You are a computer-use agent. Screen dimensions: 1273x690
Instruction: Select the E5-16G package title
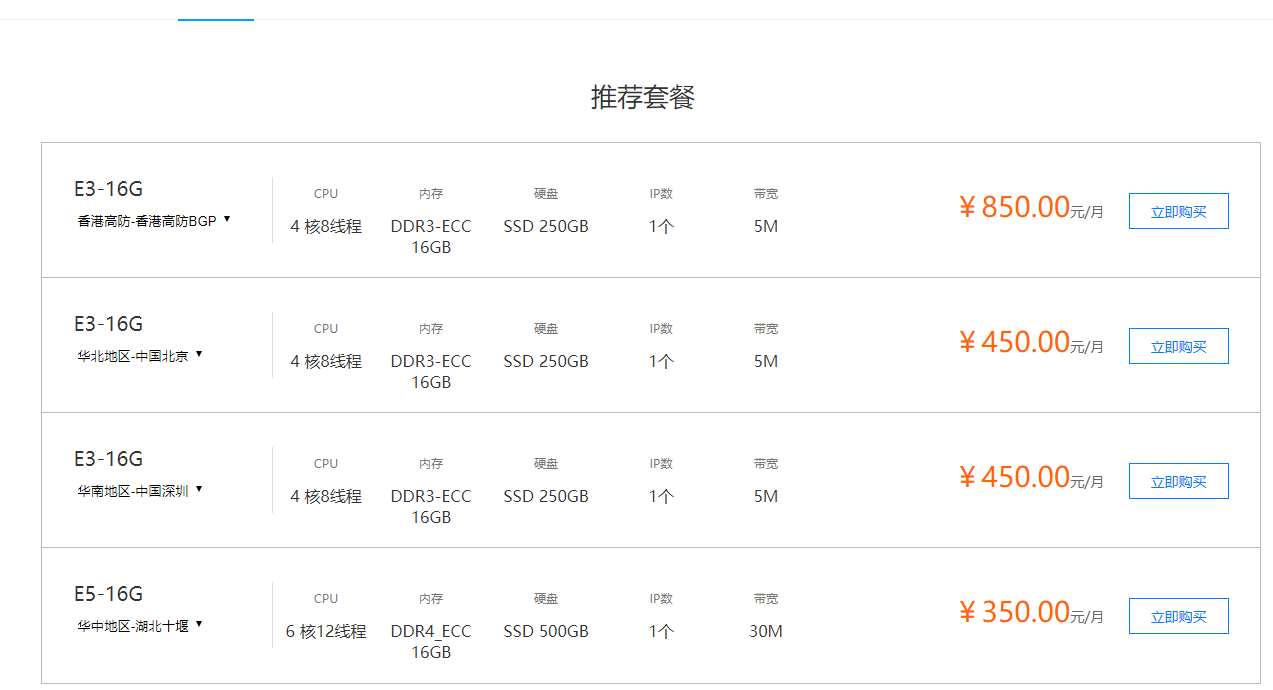108,594
